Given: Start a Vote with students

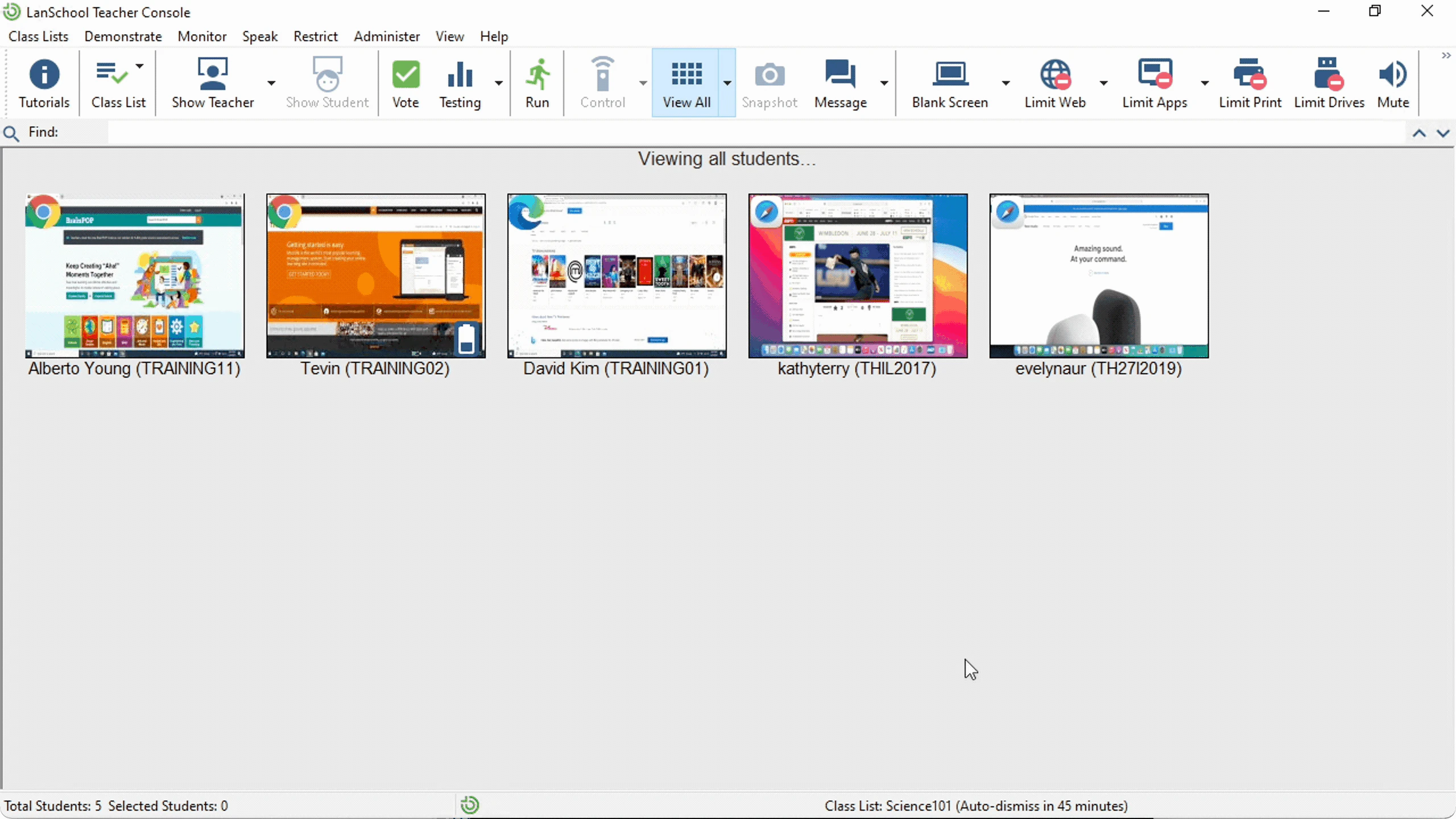Looking at the screenshot, I should pyautogui.click(x=406, y=82).
